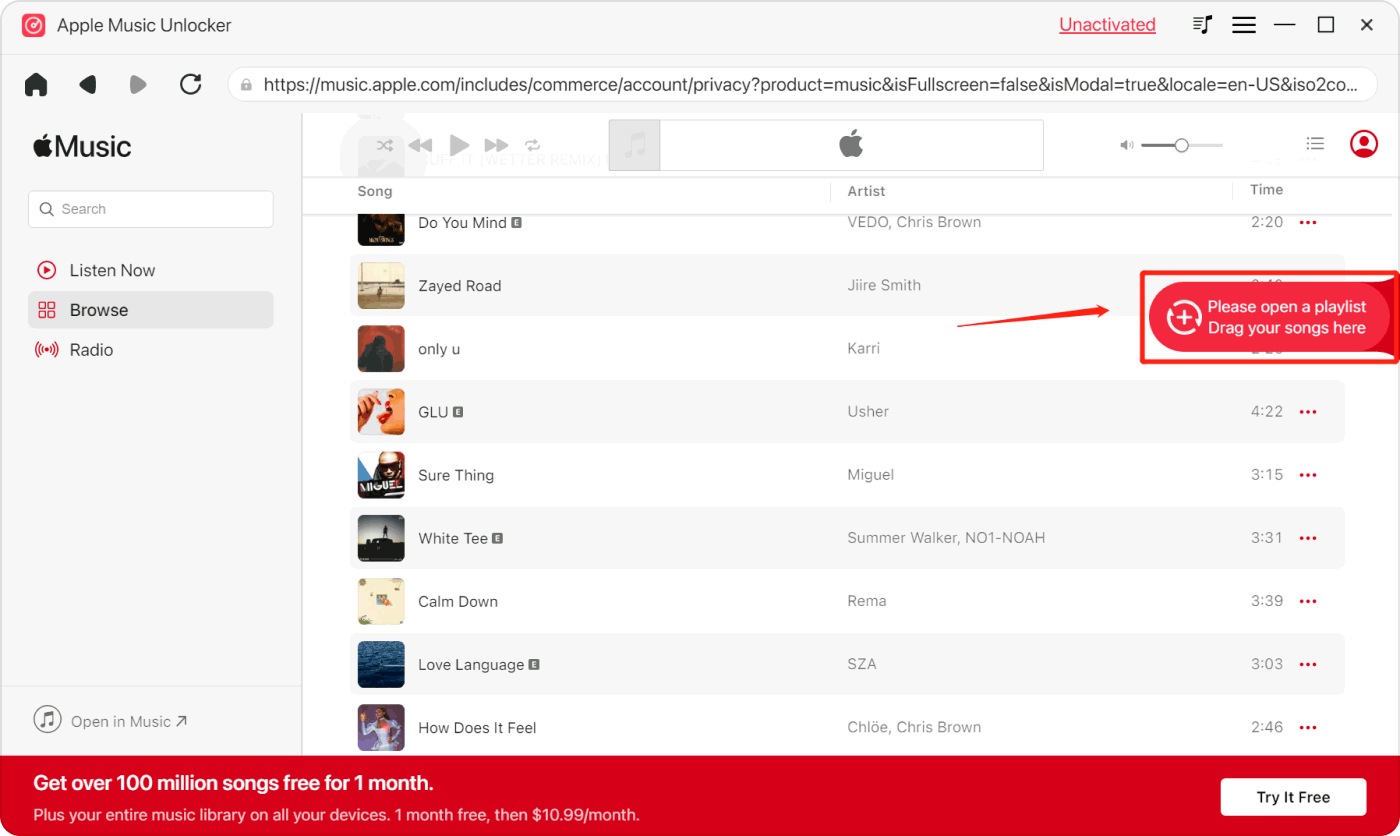Open more options for White Tee
Screen dimensions: 1400x836
coord(1308,538)
